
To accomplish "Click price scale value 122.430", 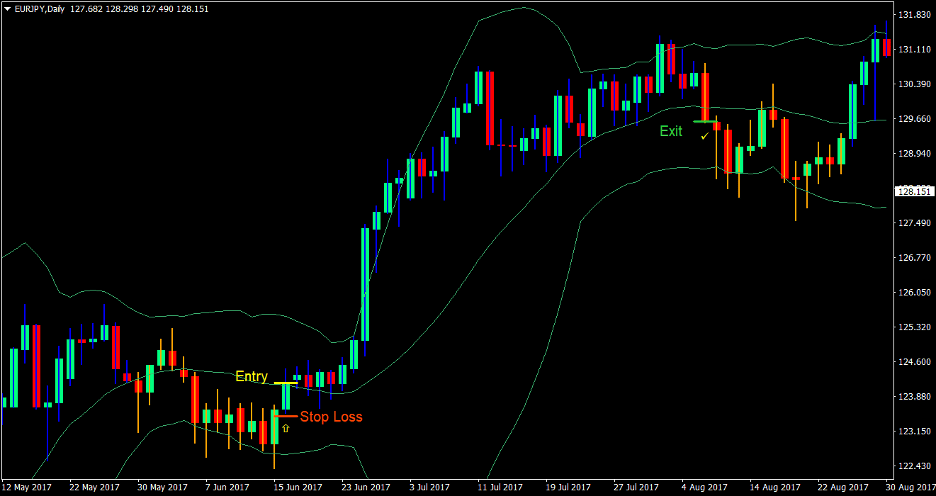I will [x=914, y=466].
